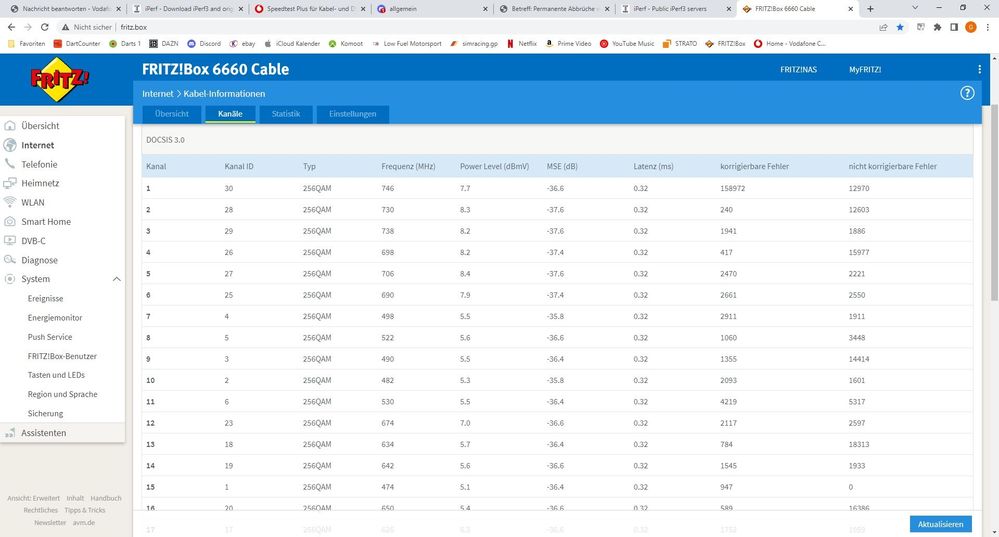Open the FRITZ!Box bookmark

[x=725, y=44]
